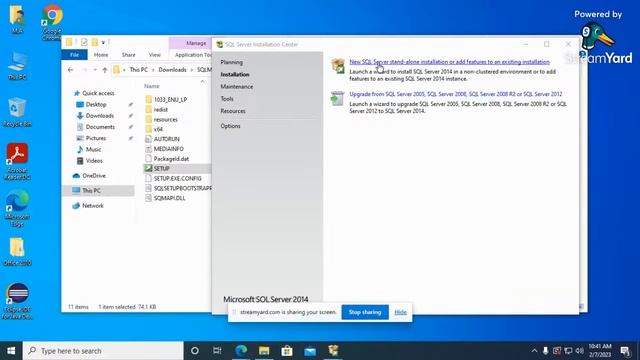Click Back arrow in File Explorer
Viewport: 640px width, 360px height.
point(70,70)
